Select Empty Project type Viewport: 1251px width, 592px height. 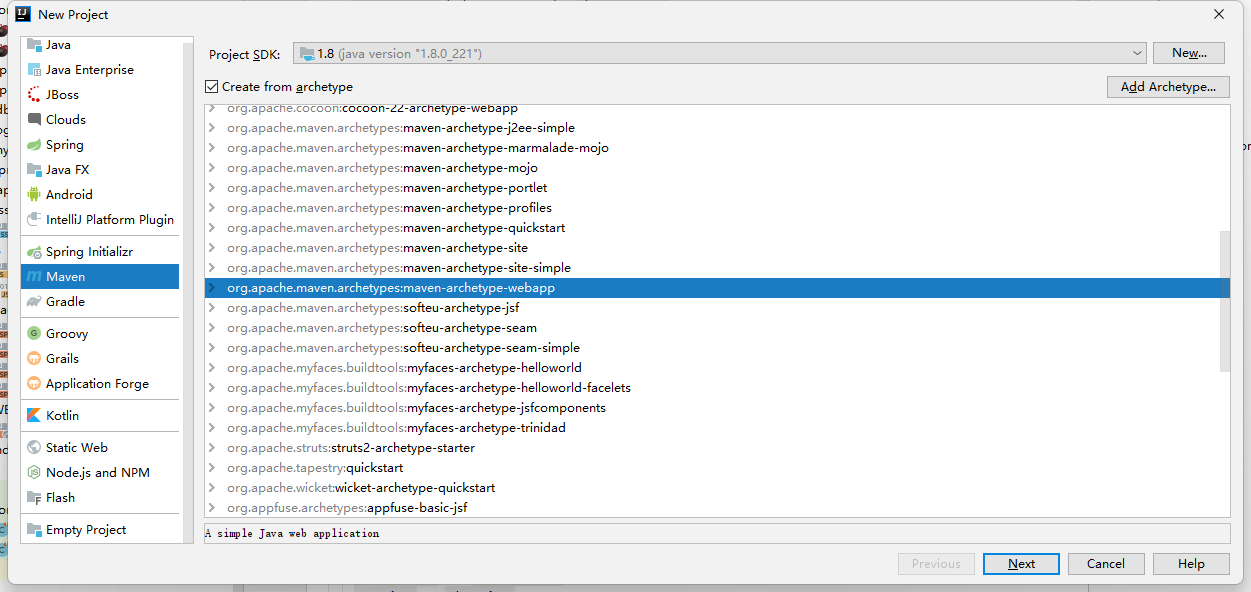point(100,530)
